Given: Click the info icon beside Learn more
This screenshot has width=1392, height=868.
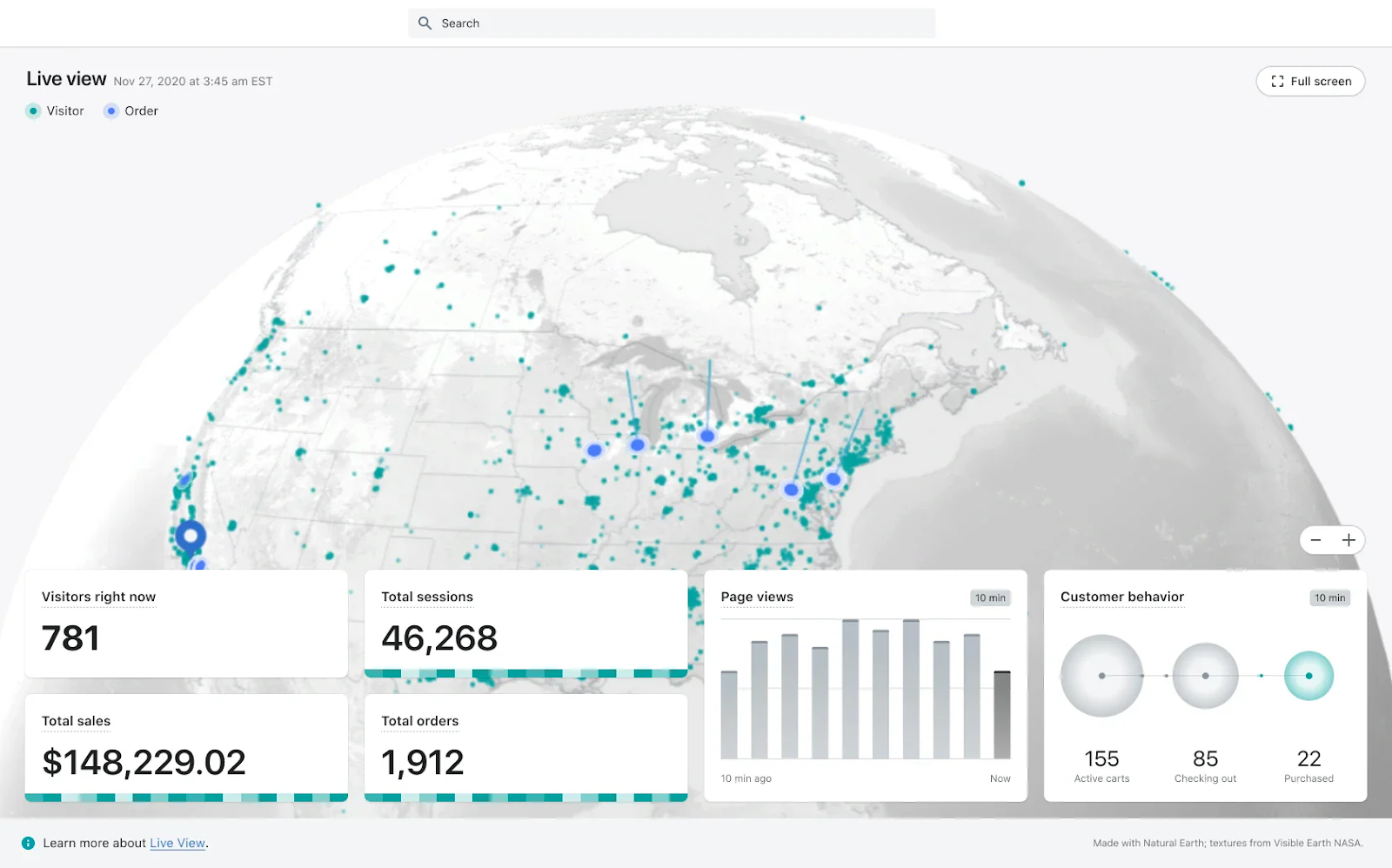Looking at the screenshot, I should click(x=29, y=842).
